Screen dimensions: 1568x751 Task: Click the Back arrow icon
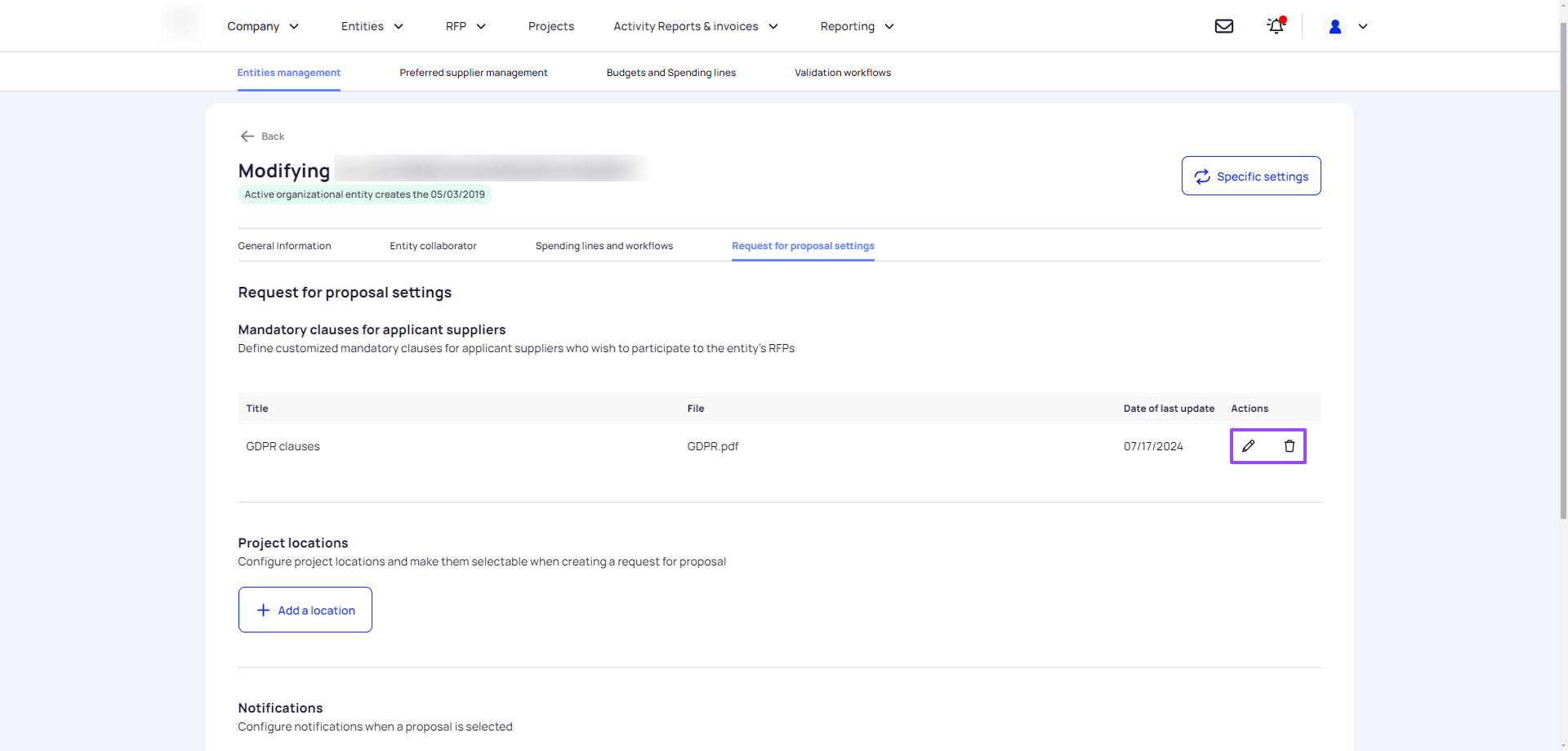247,136
